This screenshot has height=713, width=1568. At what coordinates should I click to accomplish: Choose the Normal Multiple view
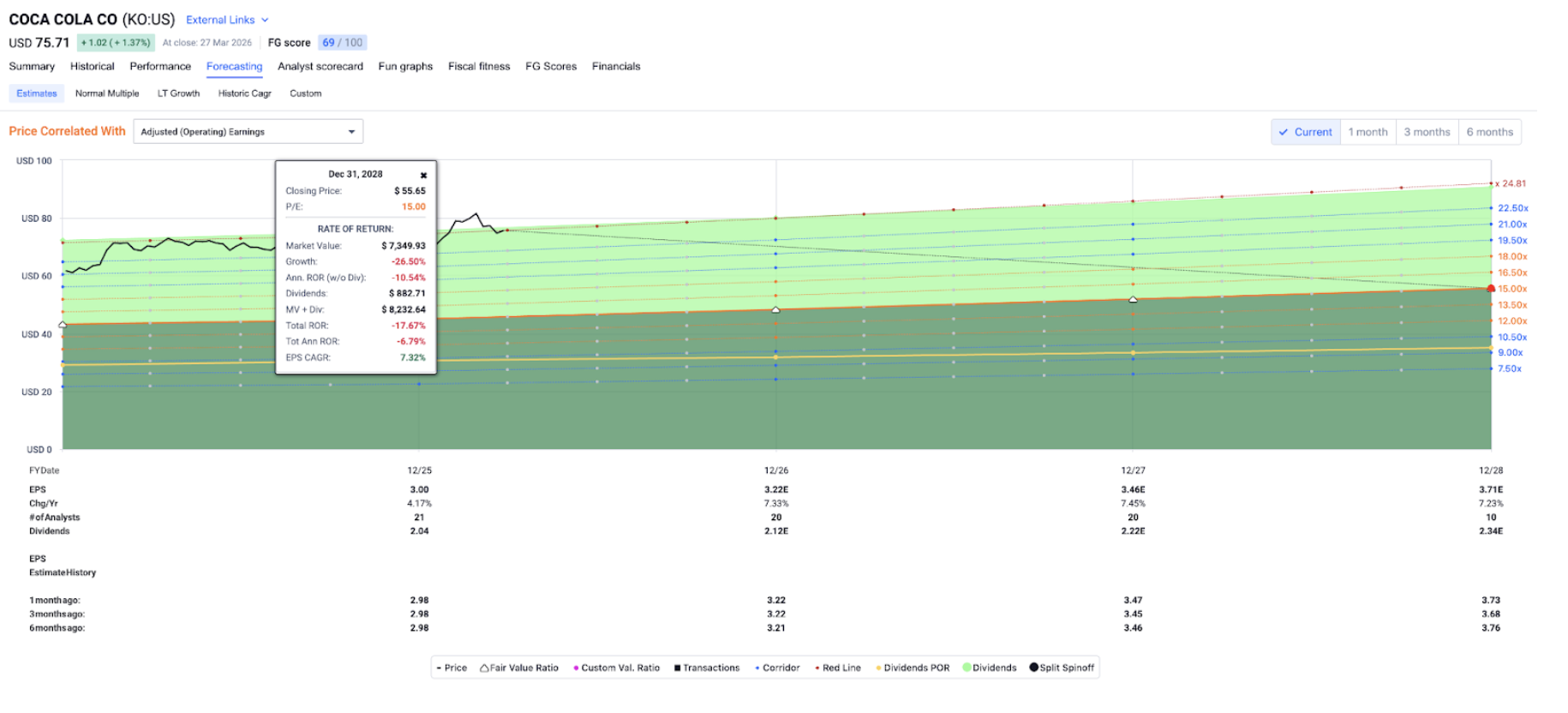(107, 93)
